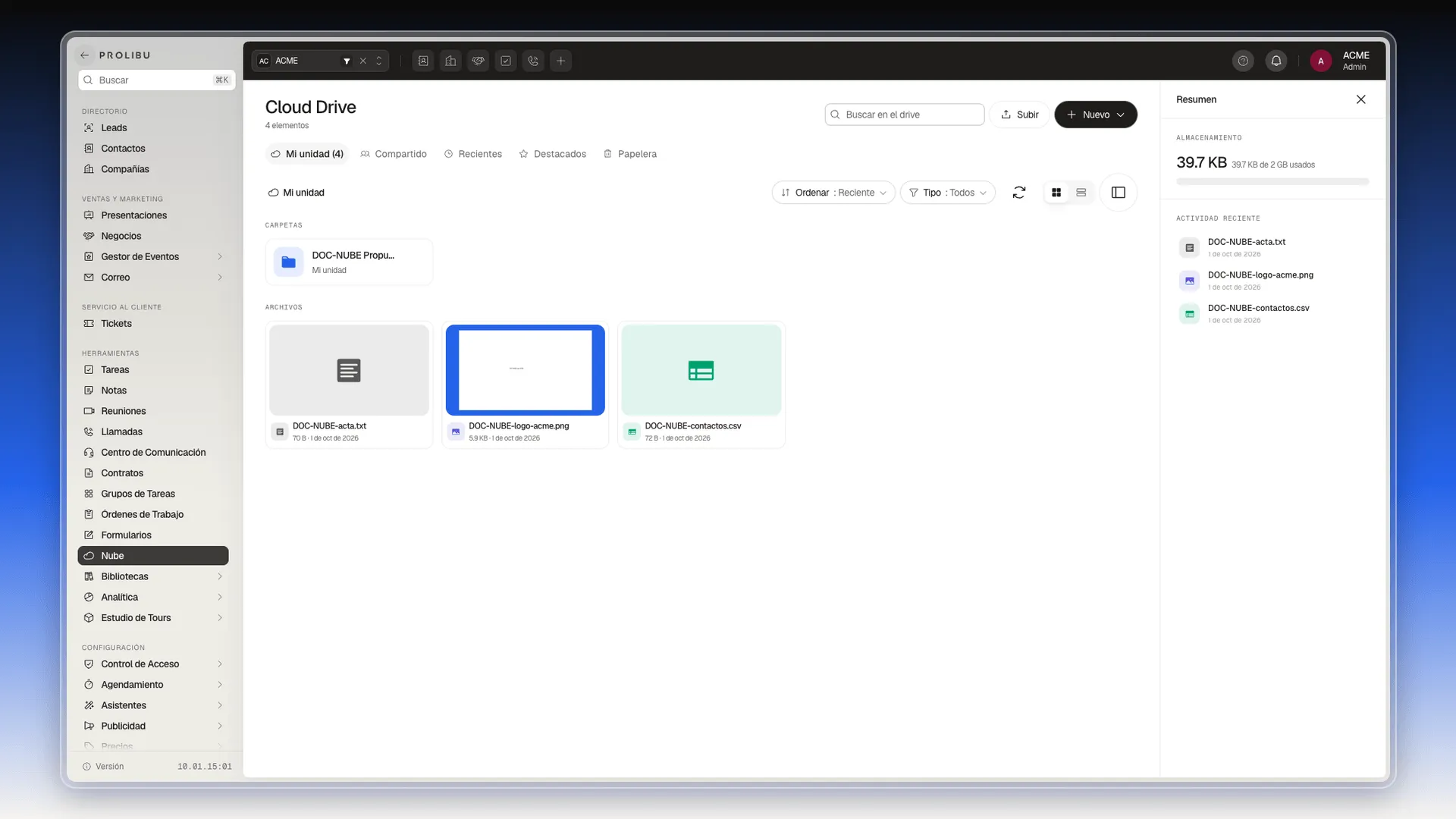Open the contacts icon in top toolbar

point(423,61)
